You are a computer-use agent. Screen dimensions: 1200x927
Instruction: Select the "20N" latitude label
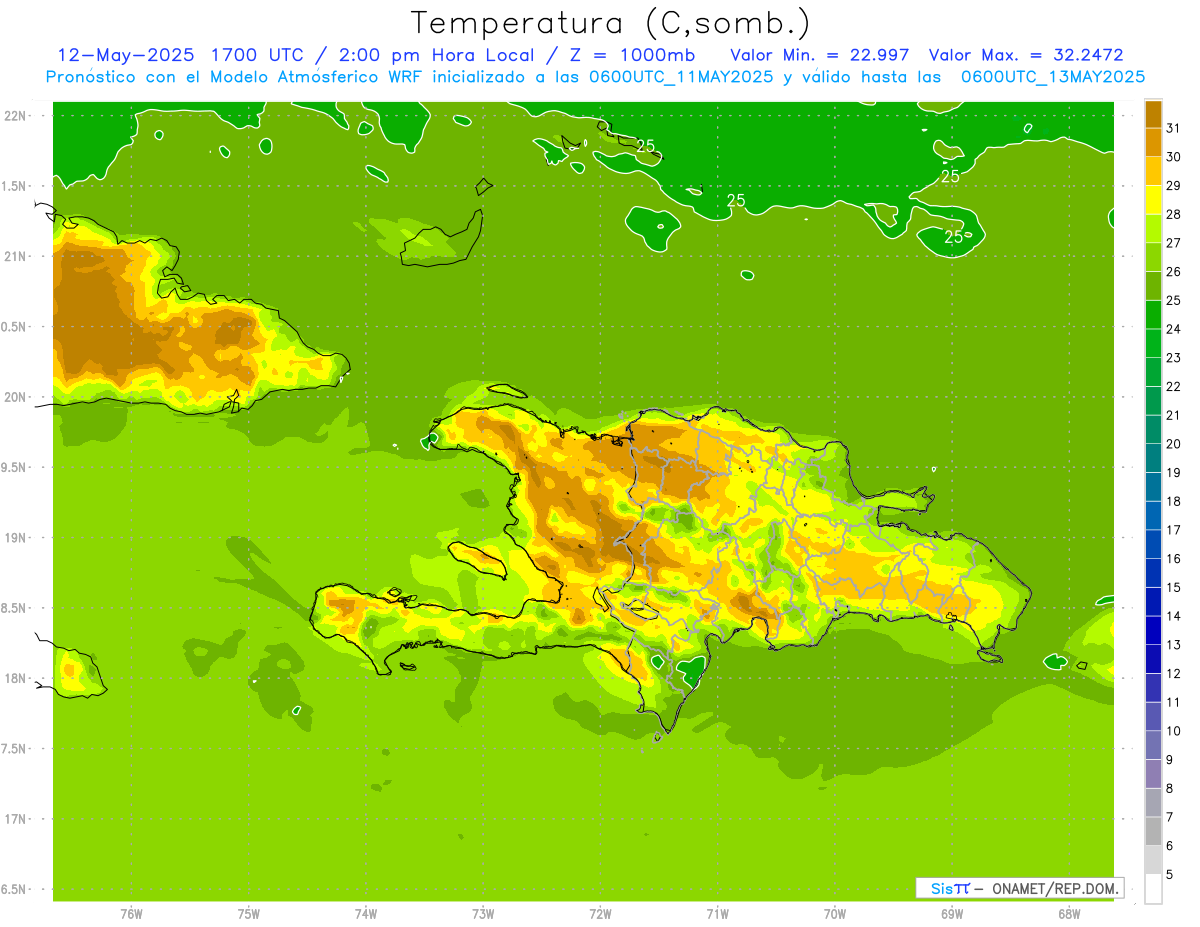15,397
